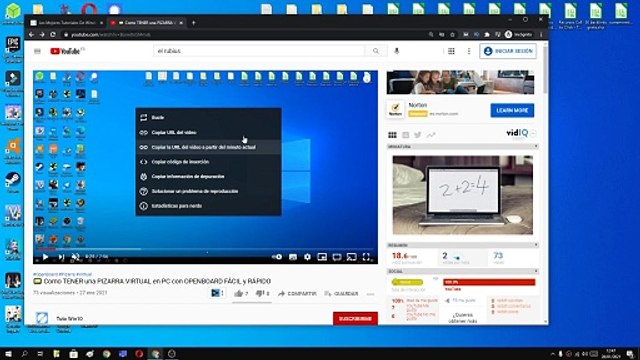Click COMPARTIR to share video
Screen dimensions: 640x360
[297, 293]
